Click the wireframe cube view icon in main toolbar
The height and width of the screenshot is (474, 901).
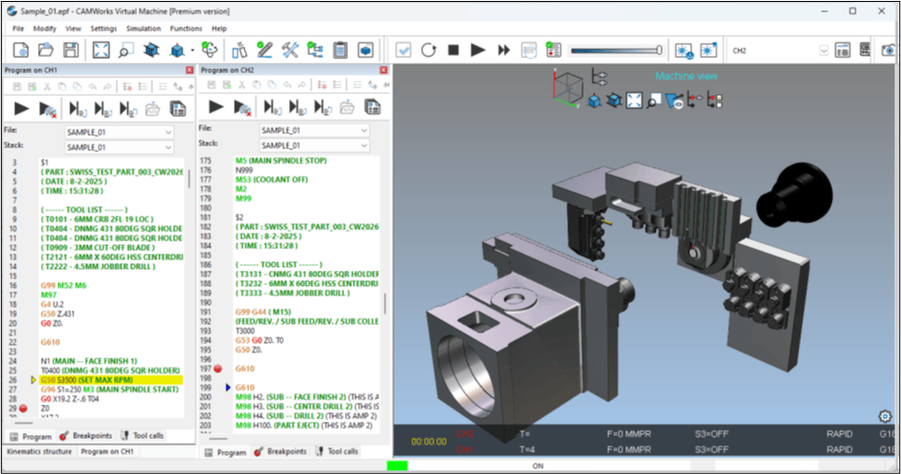(x=151, y=50)
